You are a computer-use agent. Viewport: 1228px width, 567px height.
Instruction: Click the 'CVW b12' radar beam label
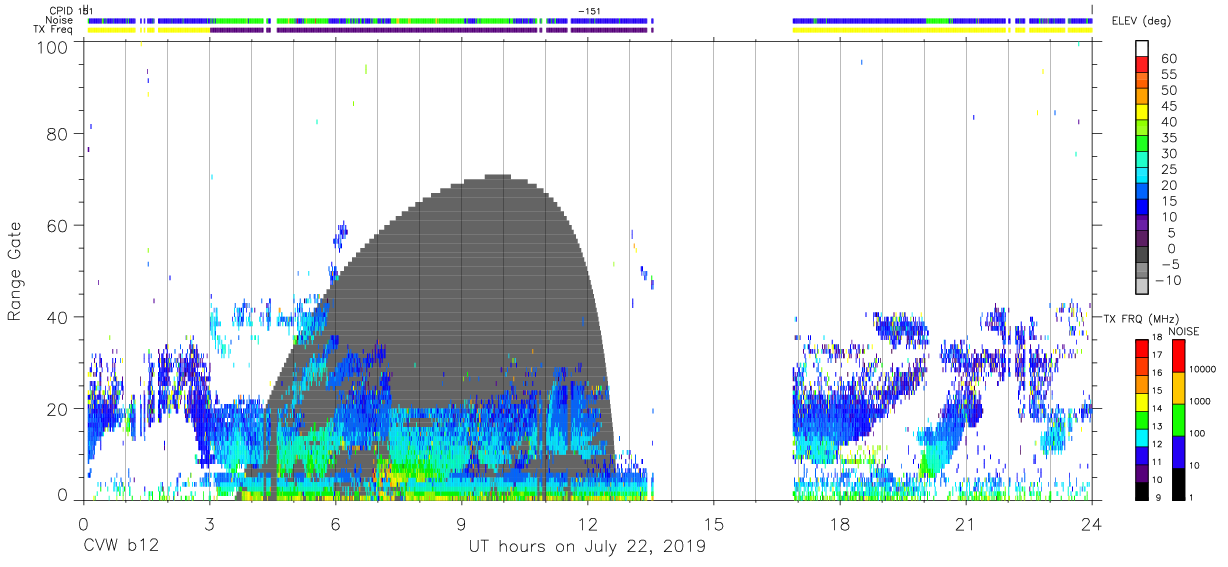point(121,547)
